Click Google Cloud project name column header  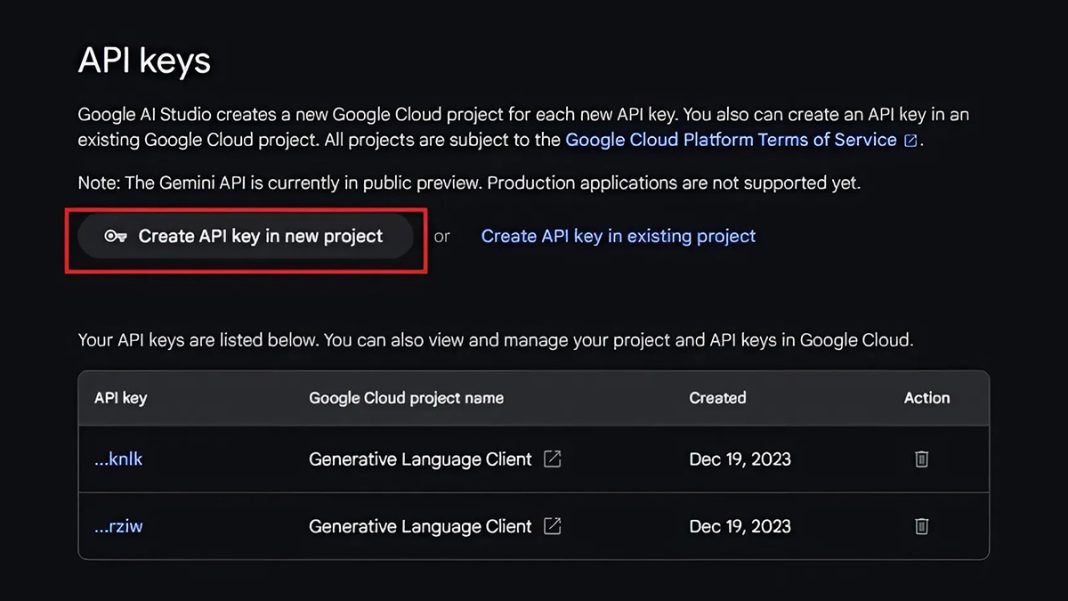(406, 398)
